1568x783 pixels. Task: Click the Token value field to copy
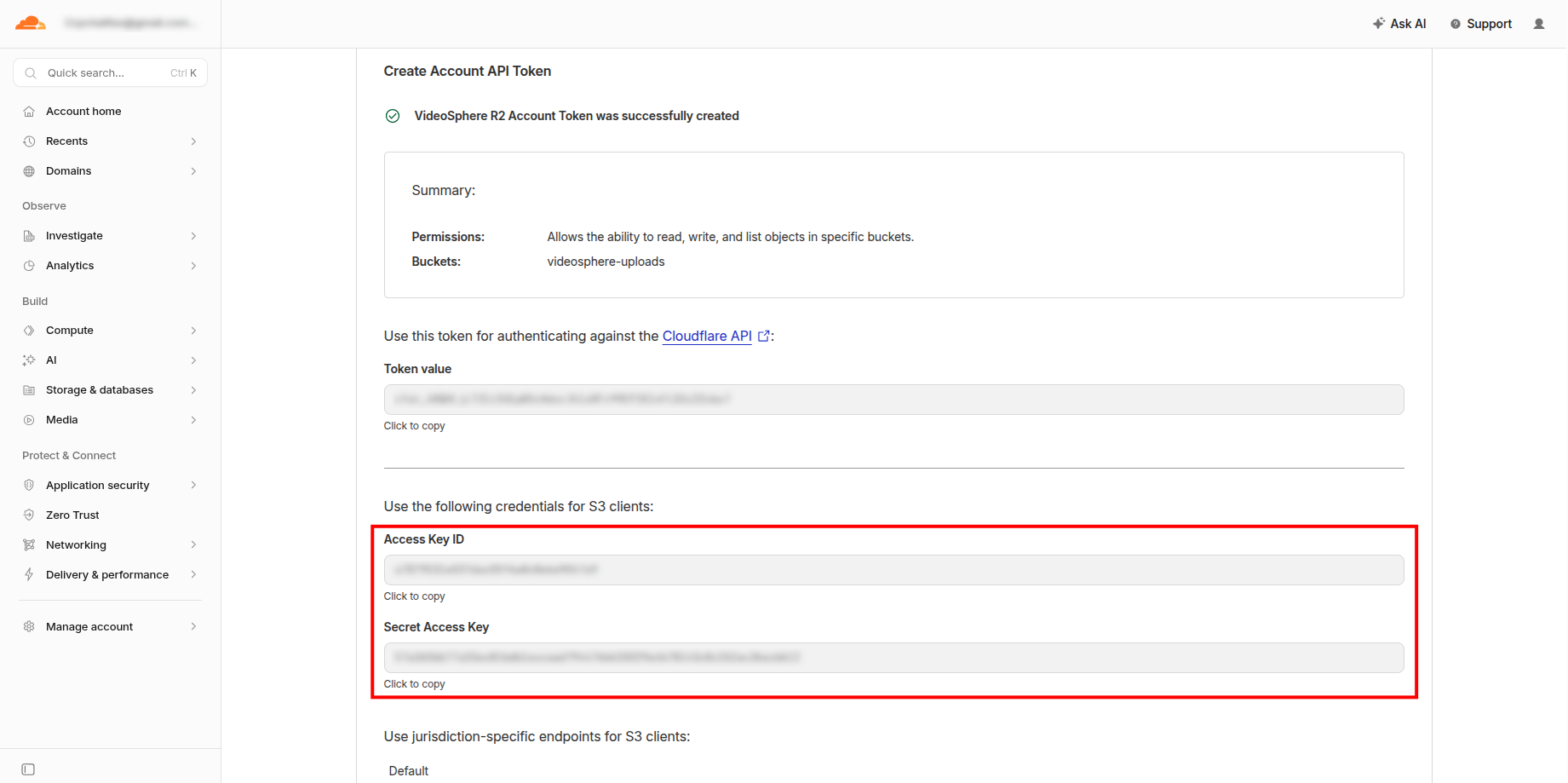[893, 400]
